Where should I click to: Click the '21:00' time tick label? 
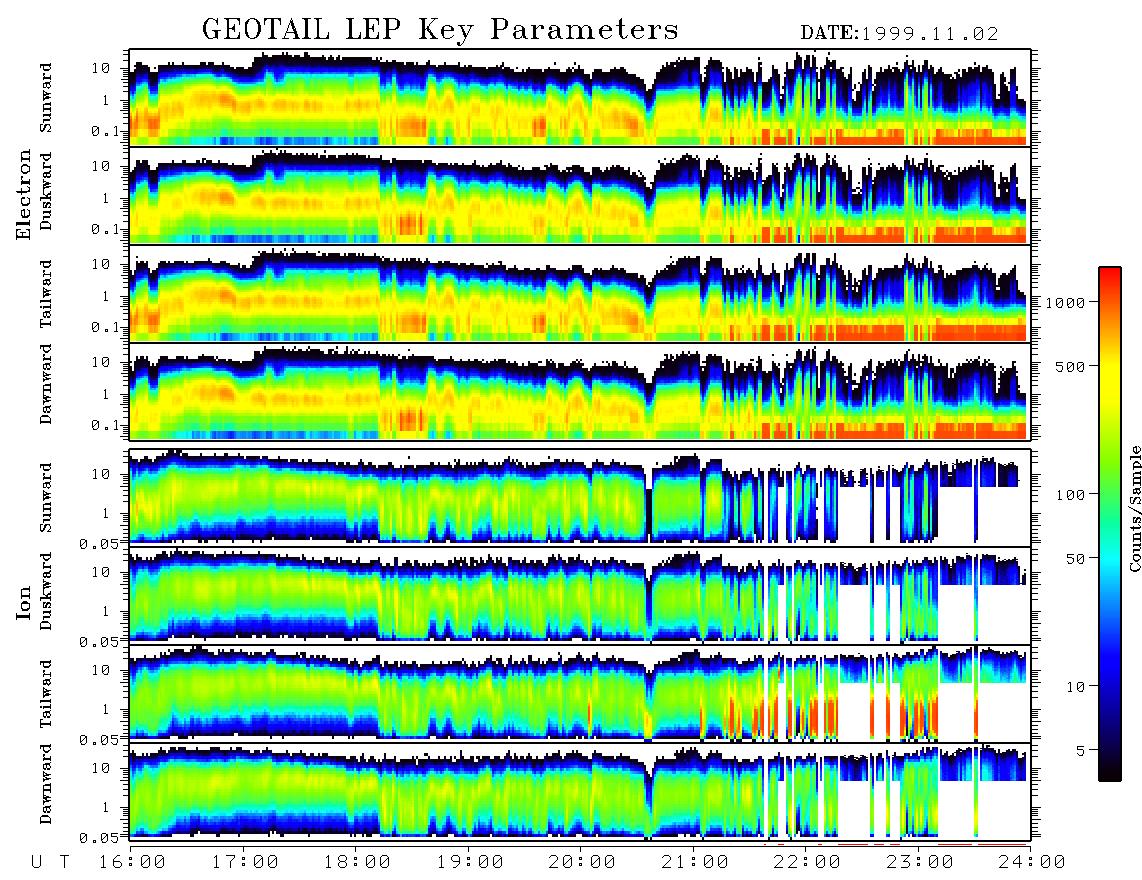point(695,862)
